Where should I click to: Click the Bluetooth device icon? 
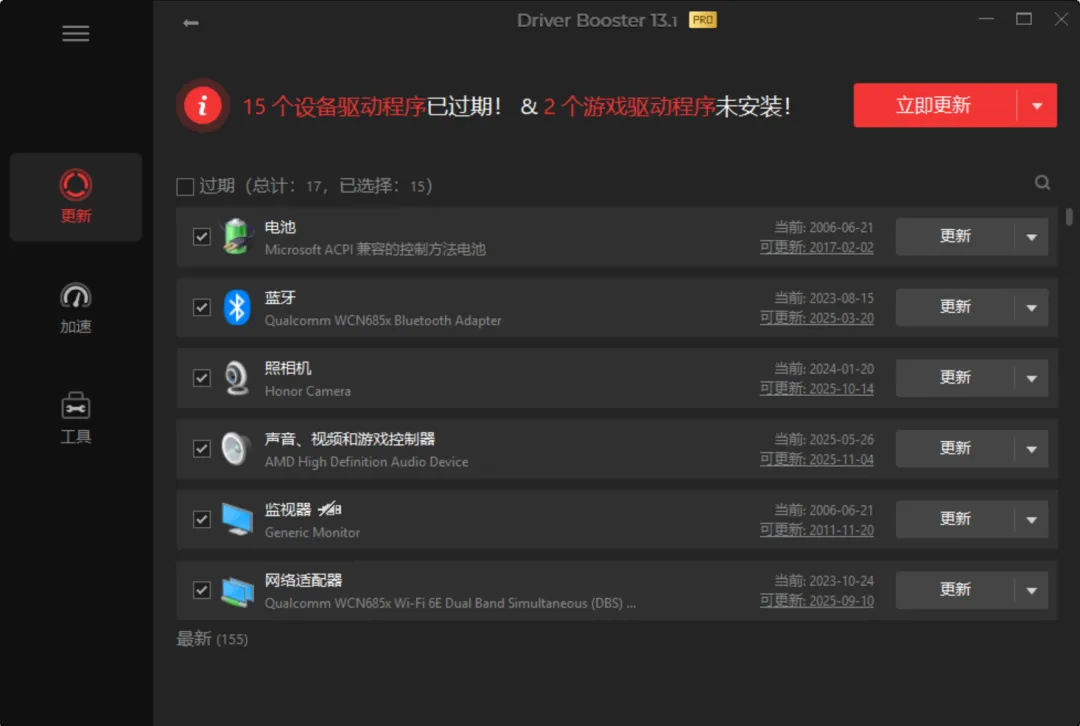point(236,307)
